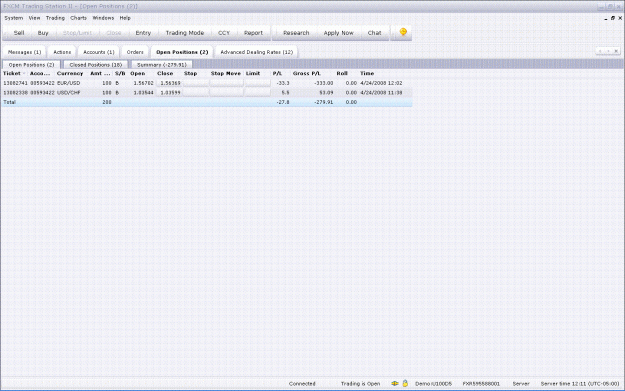The height and width of the screenshot is (391, 625).
Task: Click the Sell toolbar button
Action: point(19,33)
